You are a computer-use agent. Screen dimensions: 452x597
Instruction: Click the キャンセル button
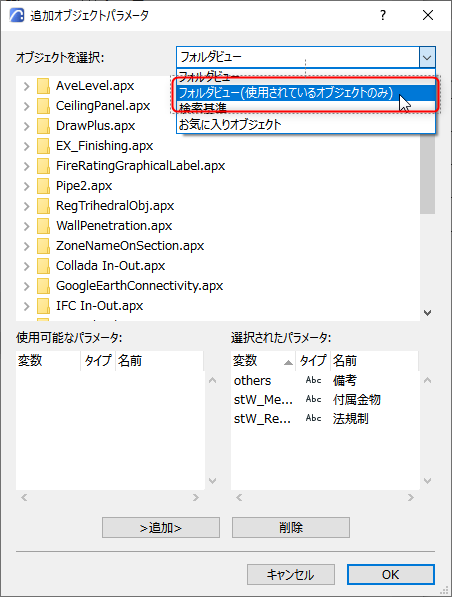pyautogui.click(x=291, y=574)
